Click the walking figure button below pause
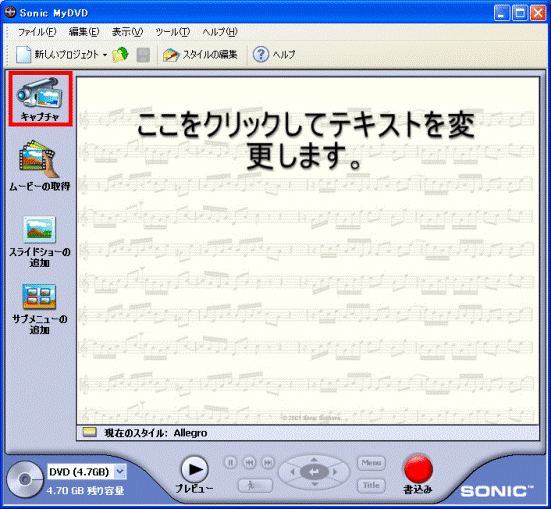This screenshot has width=551, height=509. pyautogui.click(x=255, y=485)
